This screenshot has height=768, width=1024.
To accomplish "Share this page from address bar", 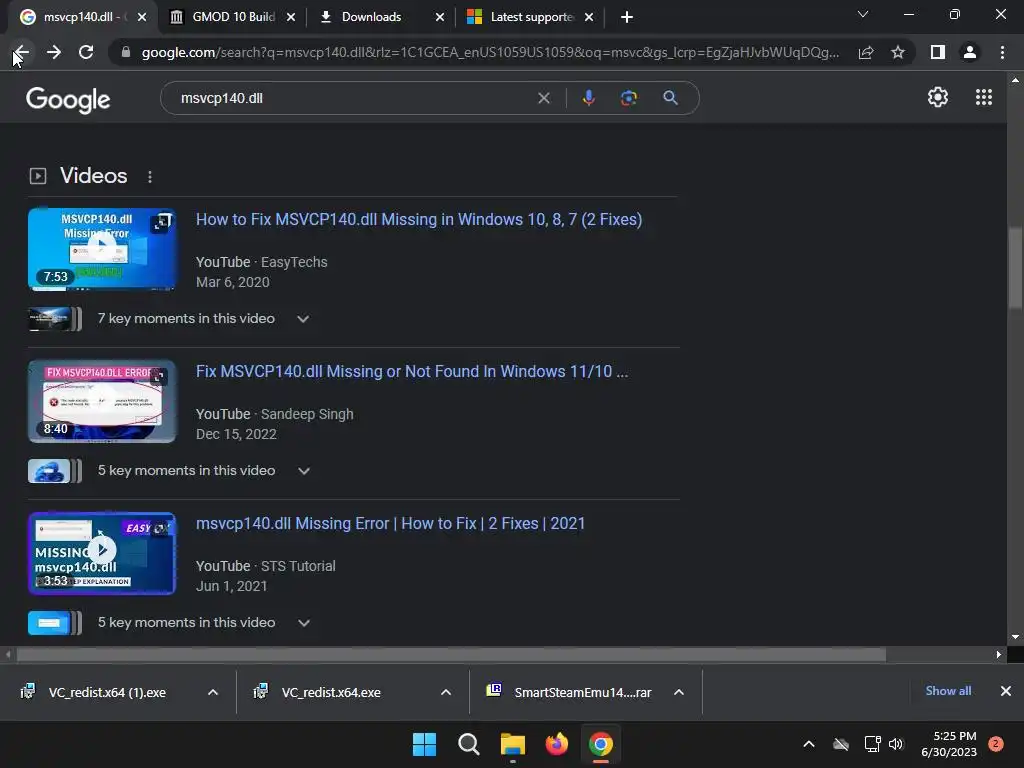I will (866, 52).
